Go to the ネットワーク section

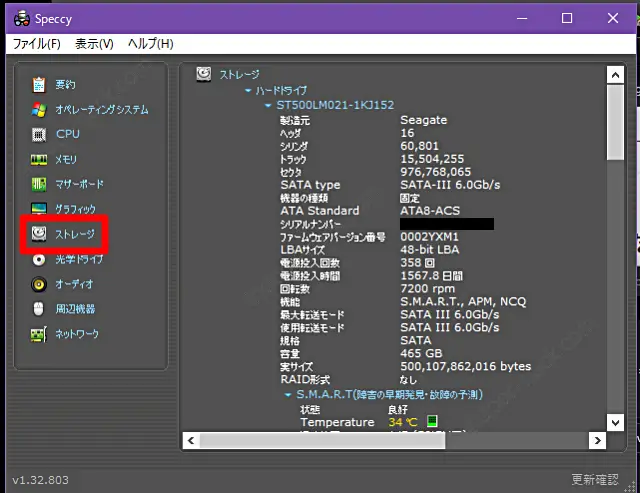[77, 334]
